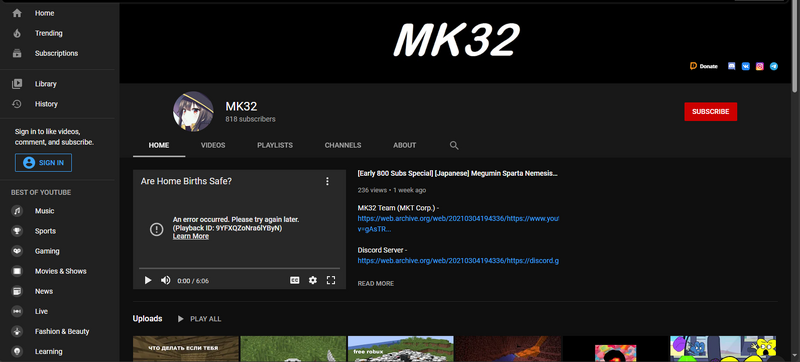Screen dimensions: 800x362
Task: Open player settings gear
Action: [313, 280]
